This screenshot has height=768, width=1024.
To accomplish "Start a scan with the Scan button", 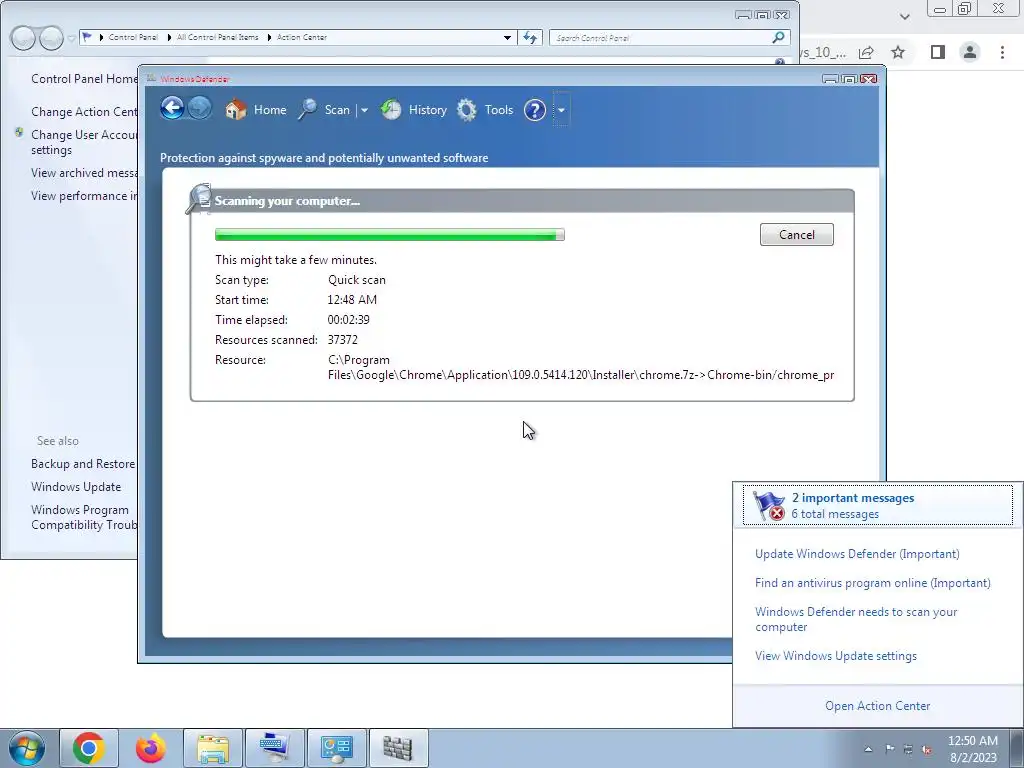I will point(325,110).
